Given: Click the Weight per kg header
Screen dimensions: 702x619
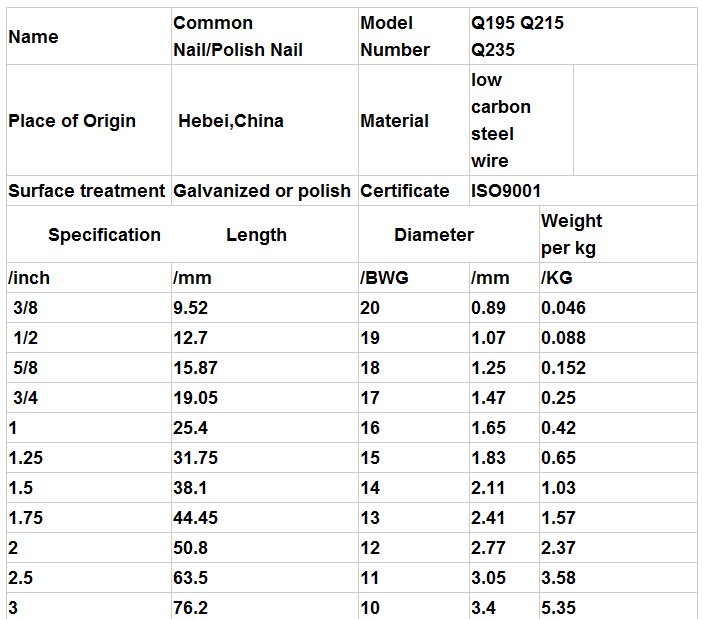Looking at the screenshot, I should coord(572,234).
